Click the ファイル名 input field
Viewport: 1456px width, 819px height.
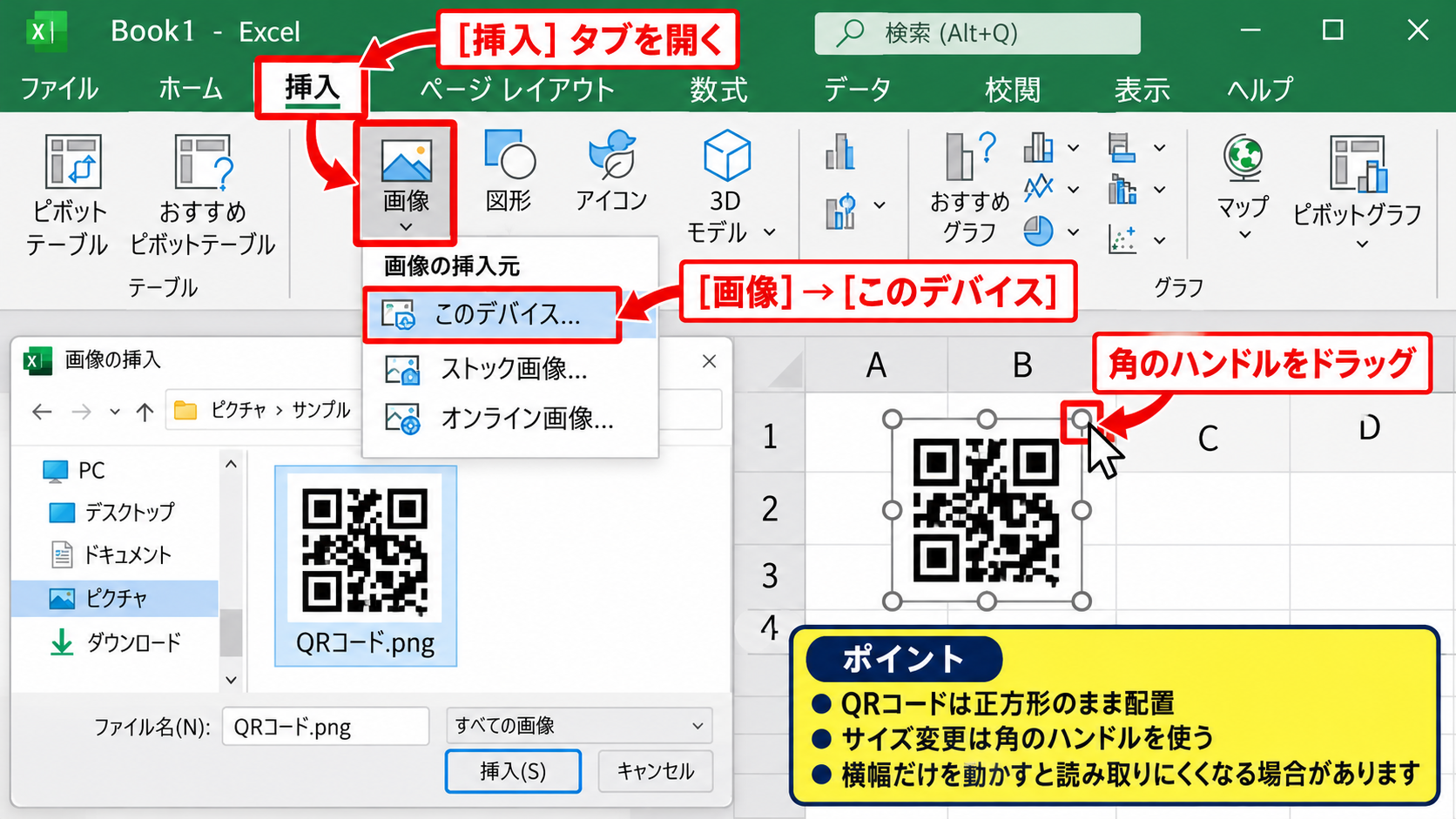pyautogui.click(x=326, y=726)
